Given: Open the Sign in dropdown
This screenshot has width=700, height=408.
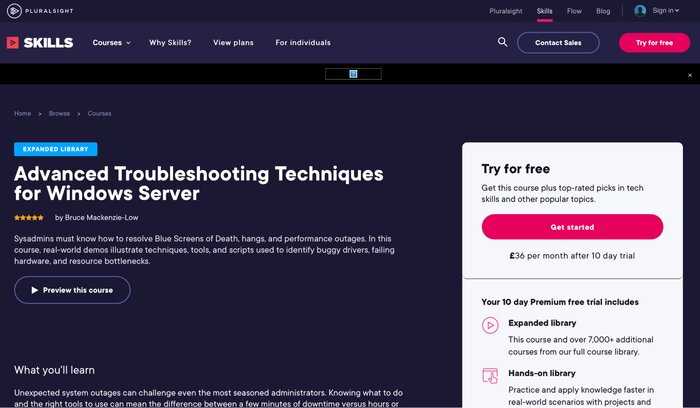Looking at the screenshot, I should coord(665,10).
